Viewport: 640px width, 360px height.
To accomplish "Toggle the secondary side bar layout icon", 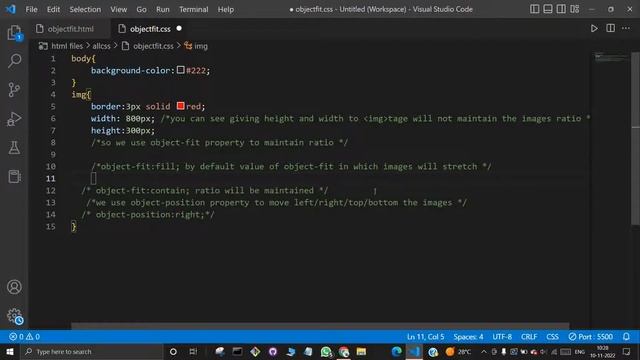I will coord(561,9).
